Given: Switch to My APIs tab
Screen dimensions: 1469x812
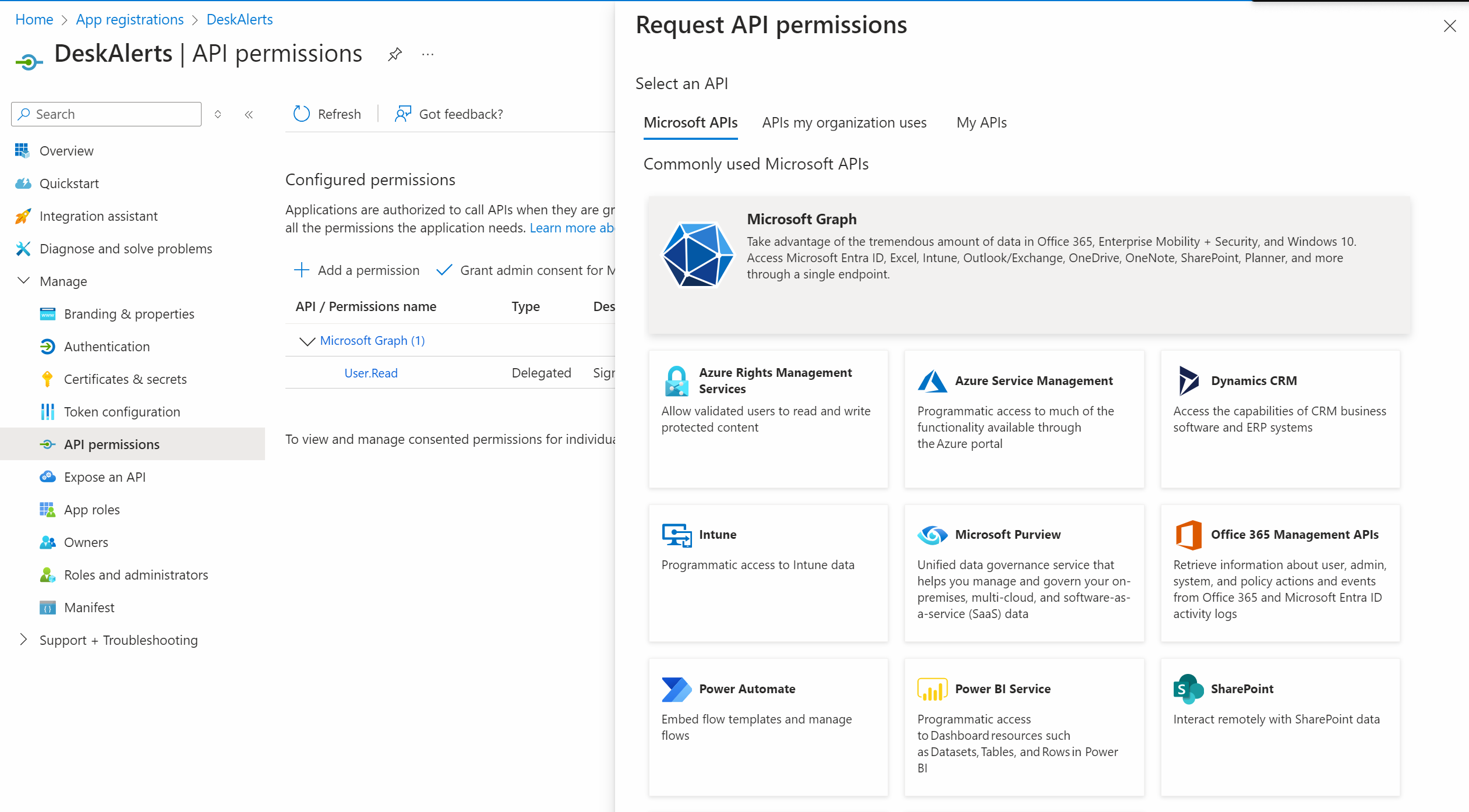Looking at the screenshot, I should pos(981,122).
